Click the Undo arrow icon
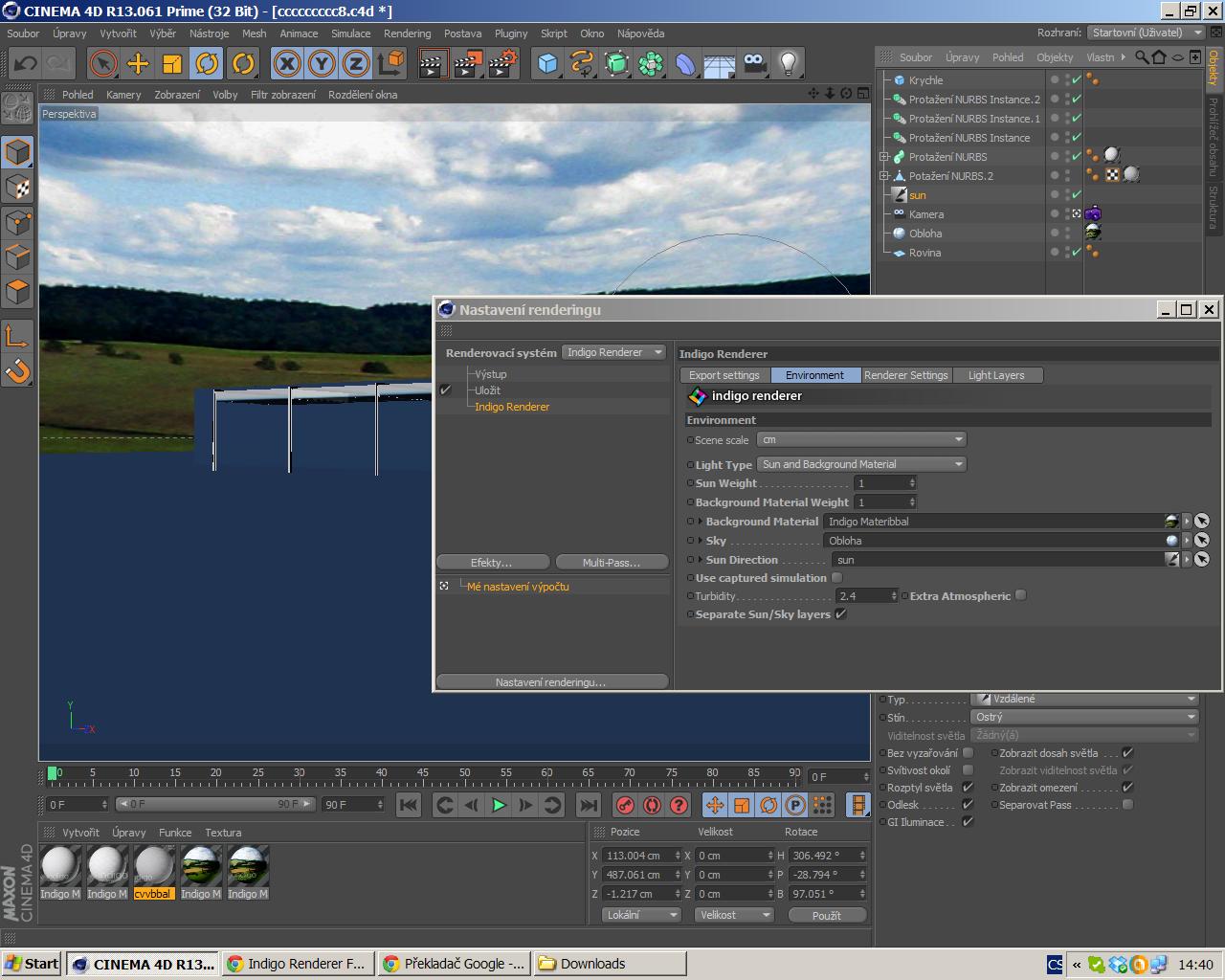This screenshot has width=1225, height=980. (x=25, y=64)
